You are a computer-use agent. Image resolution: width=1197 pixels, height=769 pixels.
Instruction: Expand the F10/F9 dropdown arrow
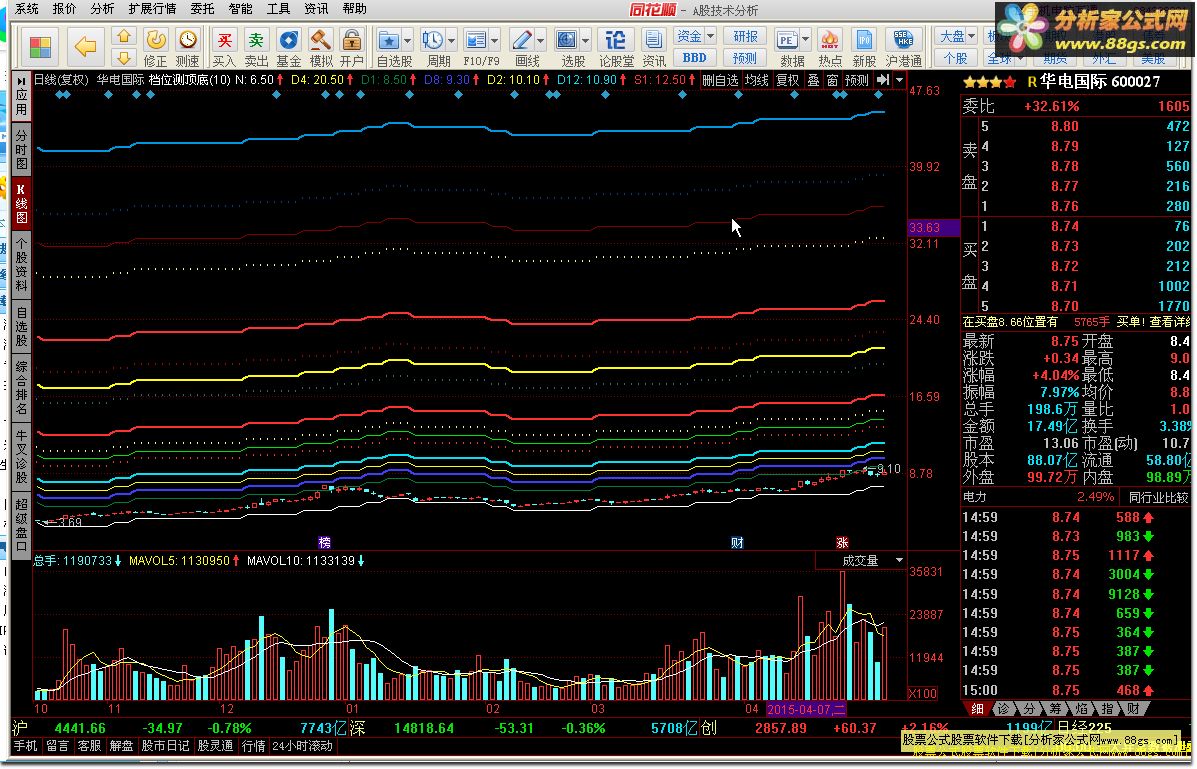(x=495, y=40)
